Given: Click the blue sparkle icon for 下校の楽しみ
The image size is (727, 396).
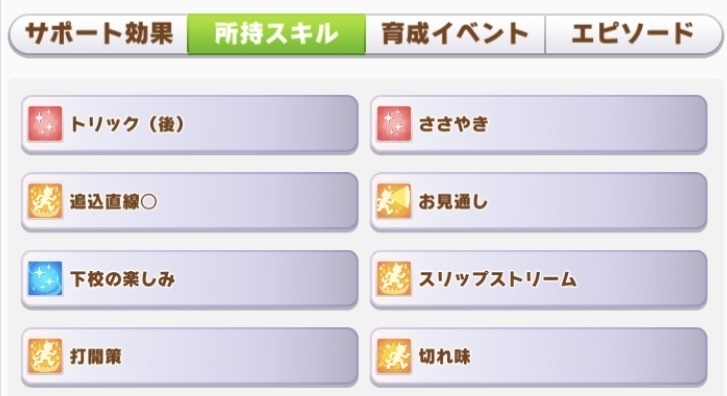Looking at the screenshot, I should tap(45, 279).
